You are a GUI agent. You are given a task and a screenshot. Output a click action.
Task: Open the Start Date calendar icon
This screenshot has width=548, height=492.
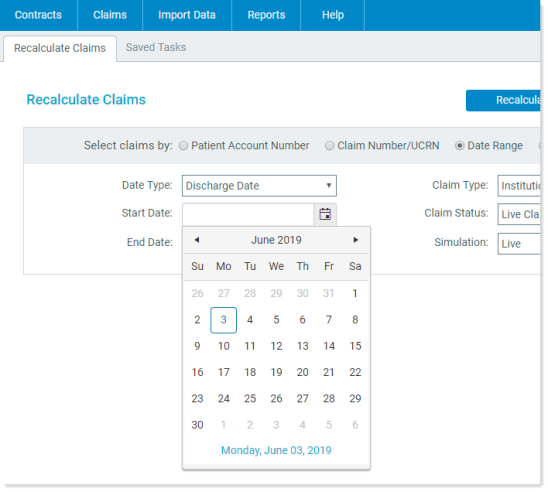(x=325, y=214)
